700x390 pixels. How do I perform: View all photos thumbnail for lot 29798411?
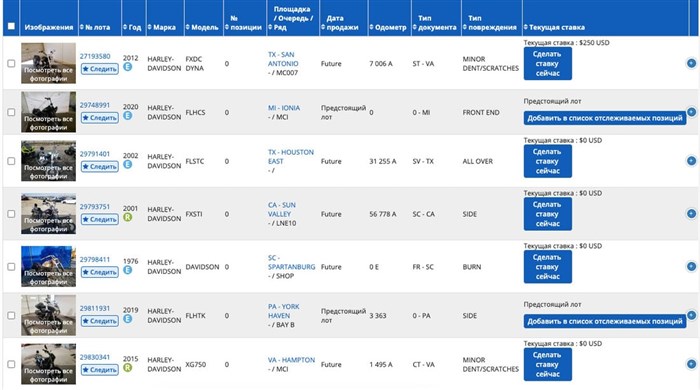click(48, 266)
